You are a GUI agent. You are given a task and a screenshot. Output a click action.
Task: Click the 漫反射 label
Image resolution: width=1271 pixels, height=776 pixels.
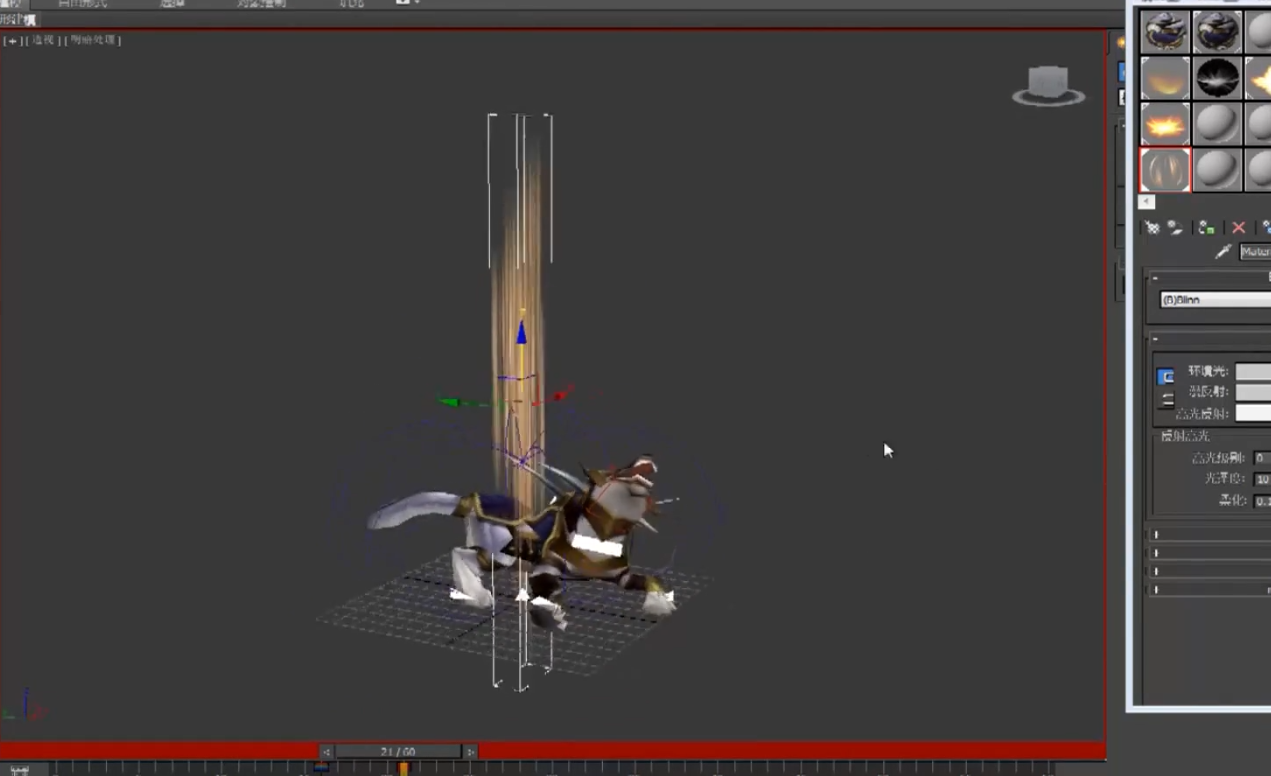click(x=1207, y=392)
